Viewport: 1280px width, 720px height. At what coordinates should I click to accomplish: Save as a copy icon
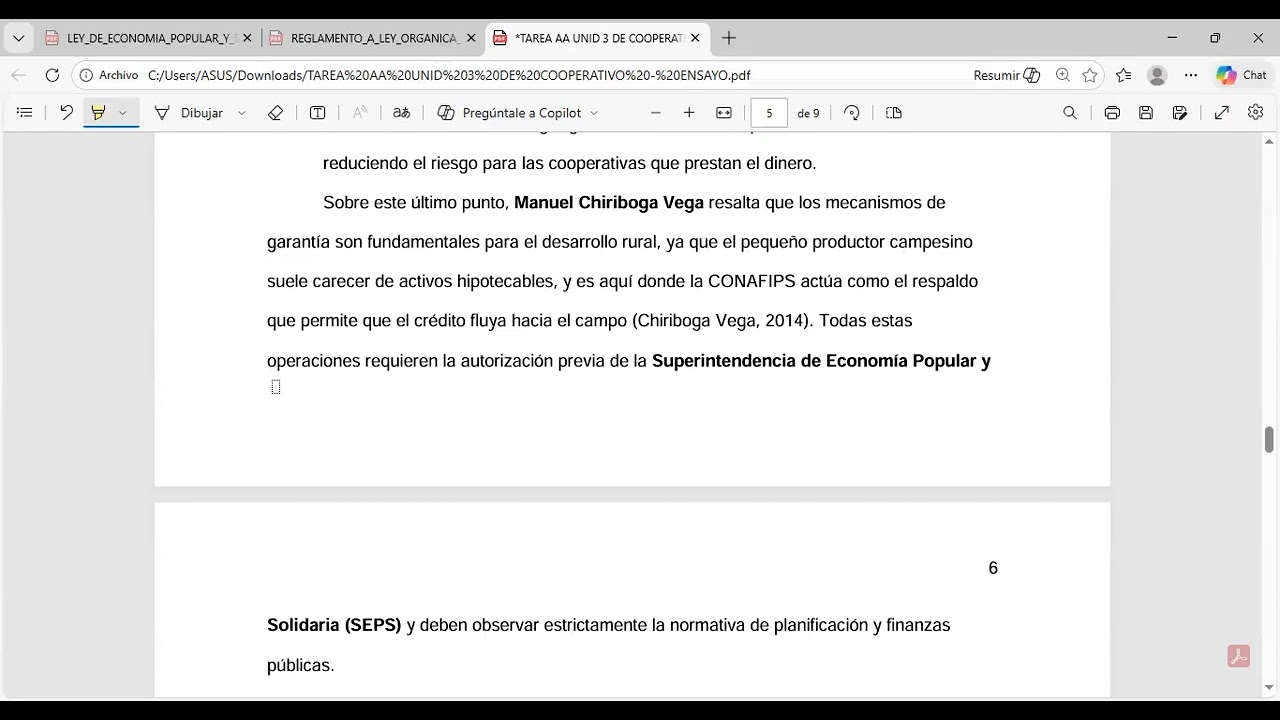pos(1180,113)
